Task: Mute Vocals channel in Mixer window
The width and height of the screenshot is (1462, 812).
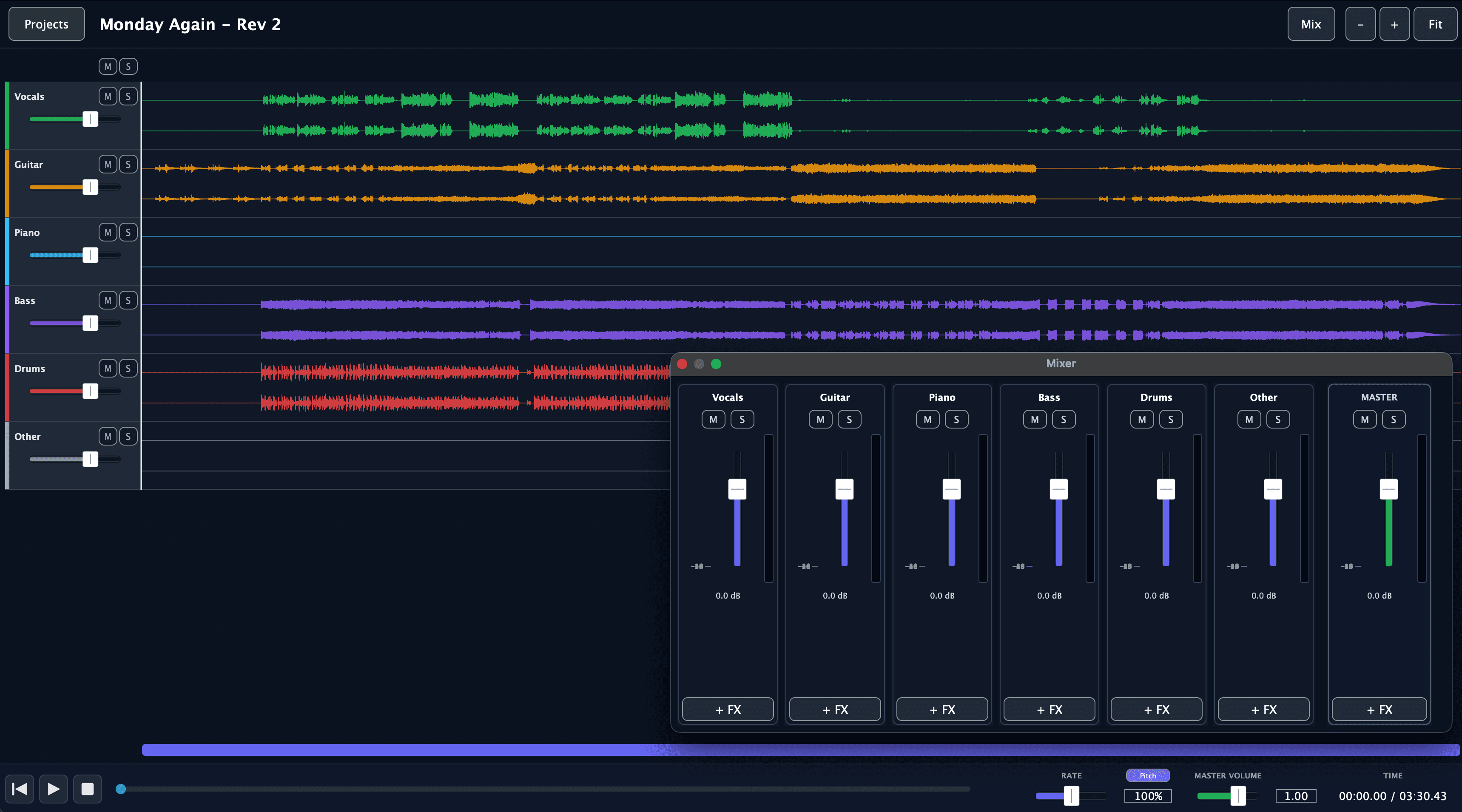Action: click(x=714, y=419)
